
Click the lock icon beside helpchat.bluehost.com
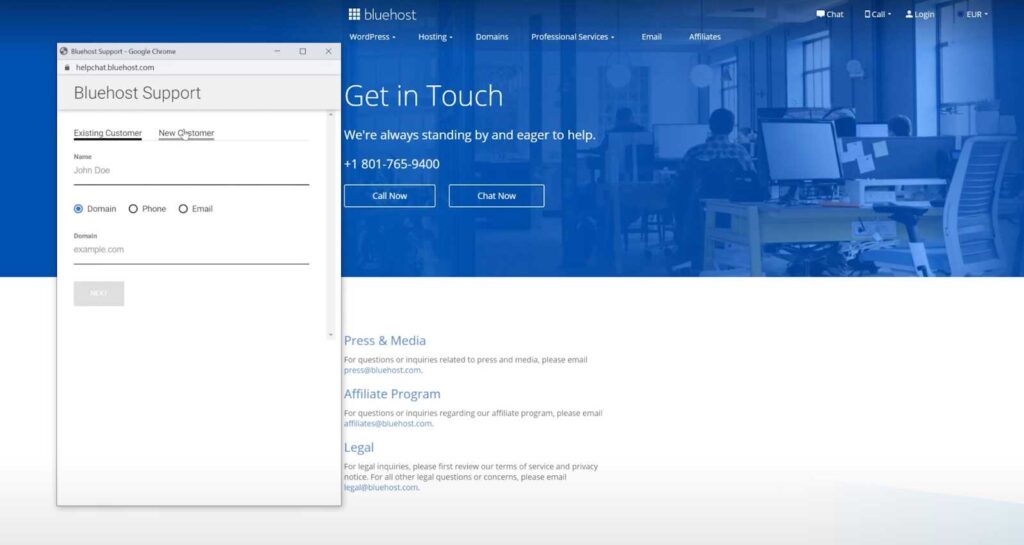[67, 67]
